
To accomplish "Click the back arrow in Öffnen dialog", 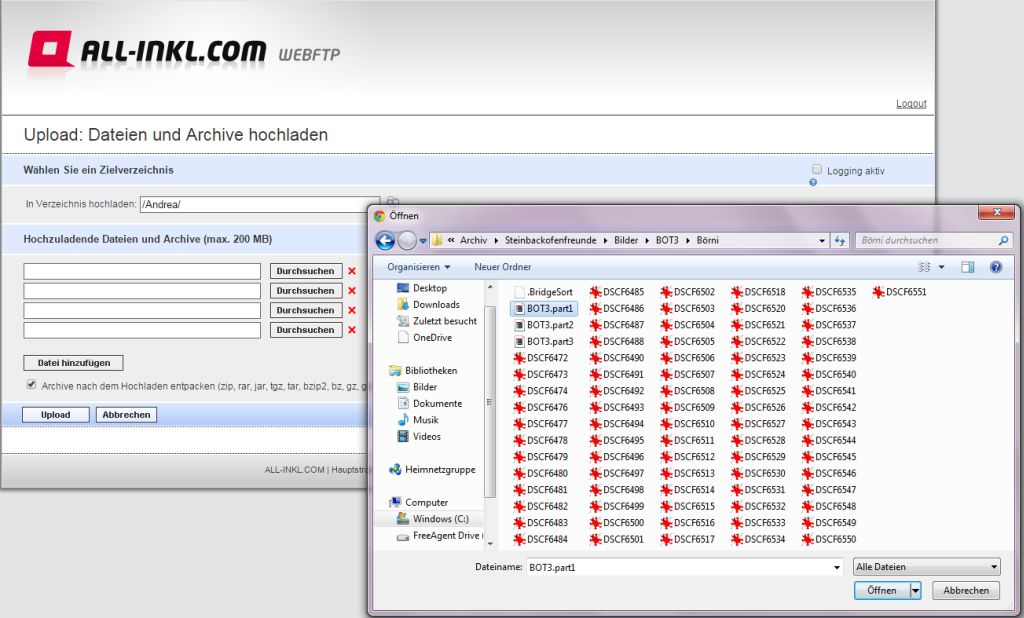I will 385,241.
